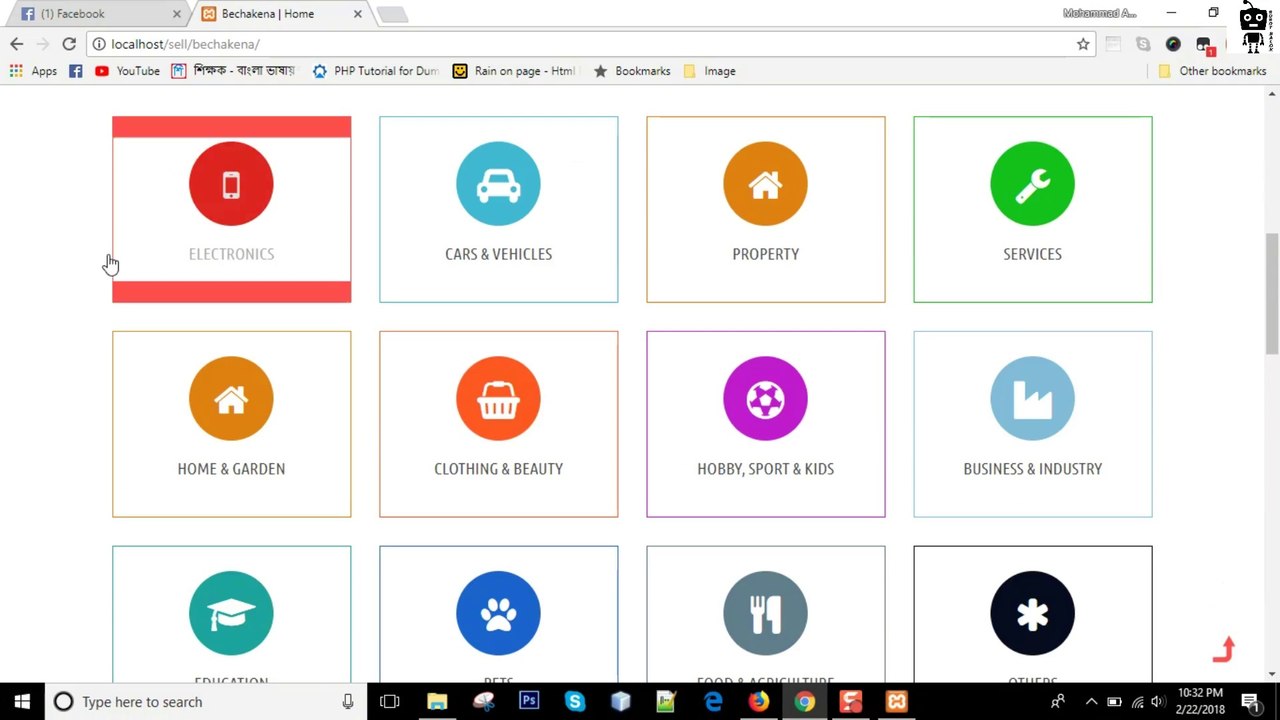Viewport: 1280px width, 720px height.
Task: Open XAMPP from the taskbar
Action: (897, 702)
